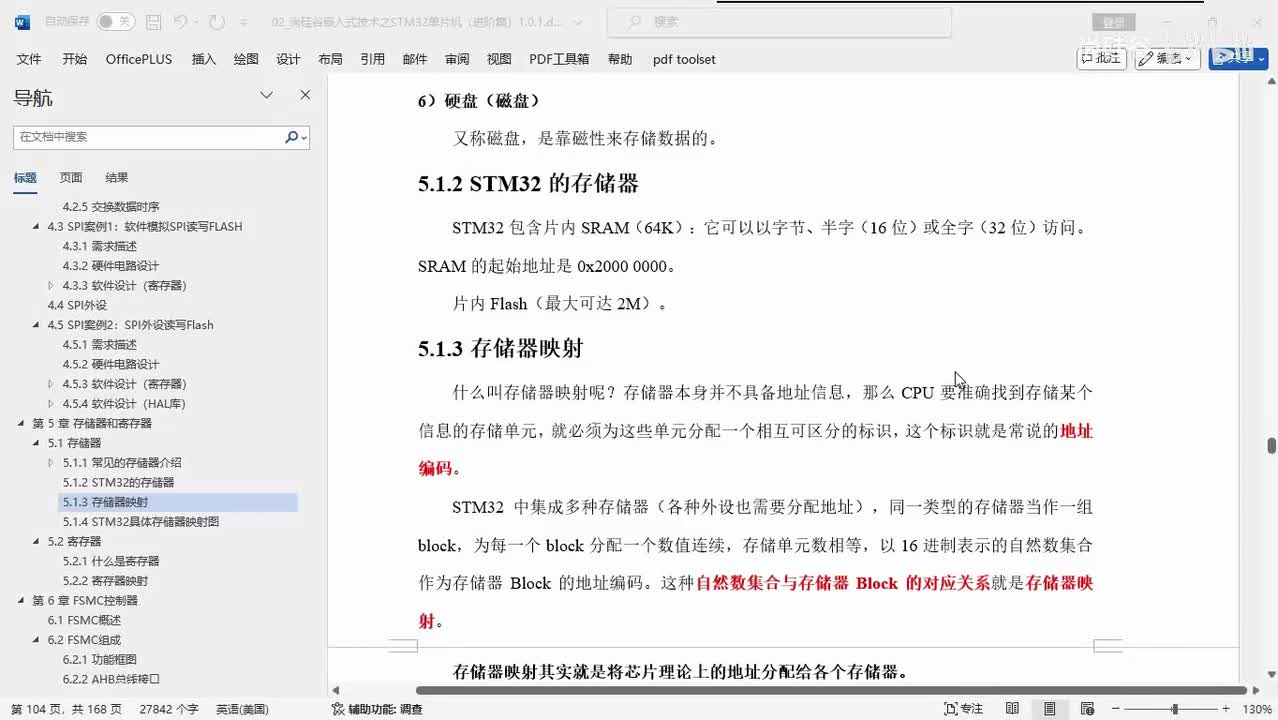Switch to the 邮件 tab
Image resolution: width=1278 pixels, height=720 pixels.
415,59
